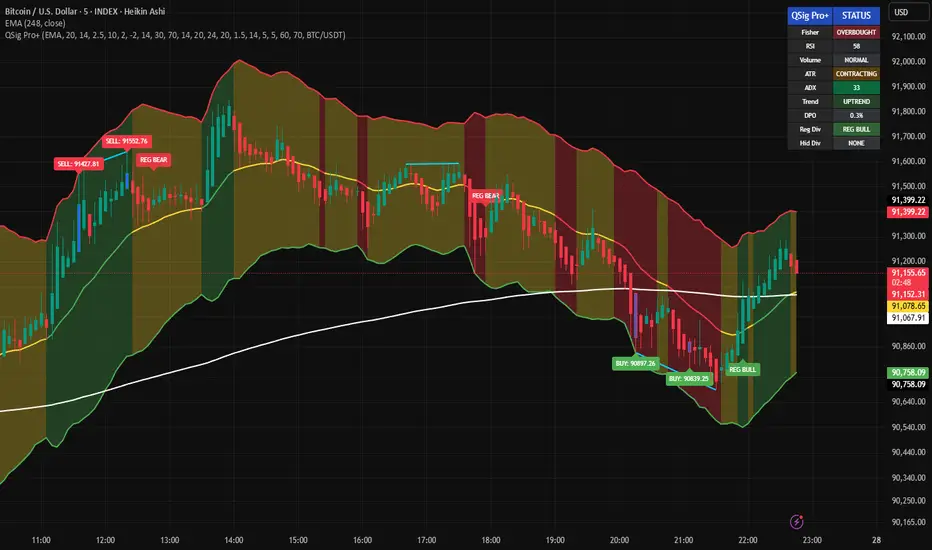
Task: Click the BUY: 90839.25 signal label
Action: (x=688, y=379)
